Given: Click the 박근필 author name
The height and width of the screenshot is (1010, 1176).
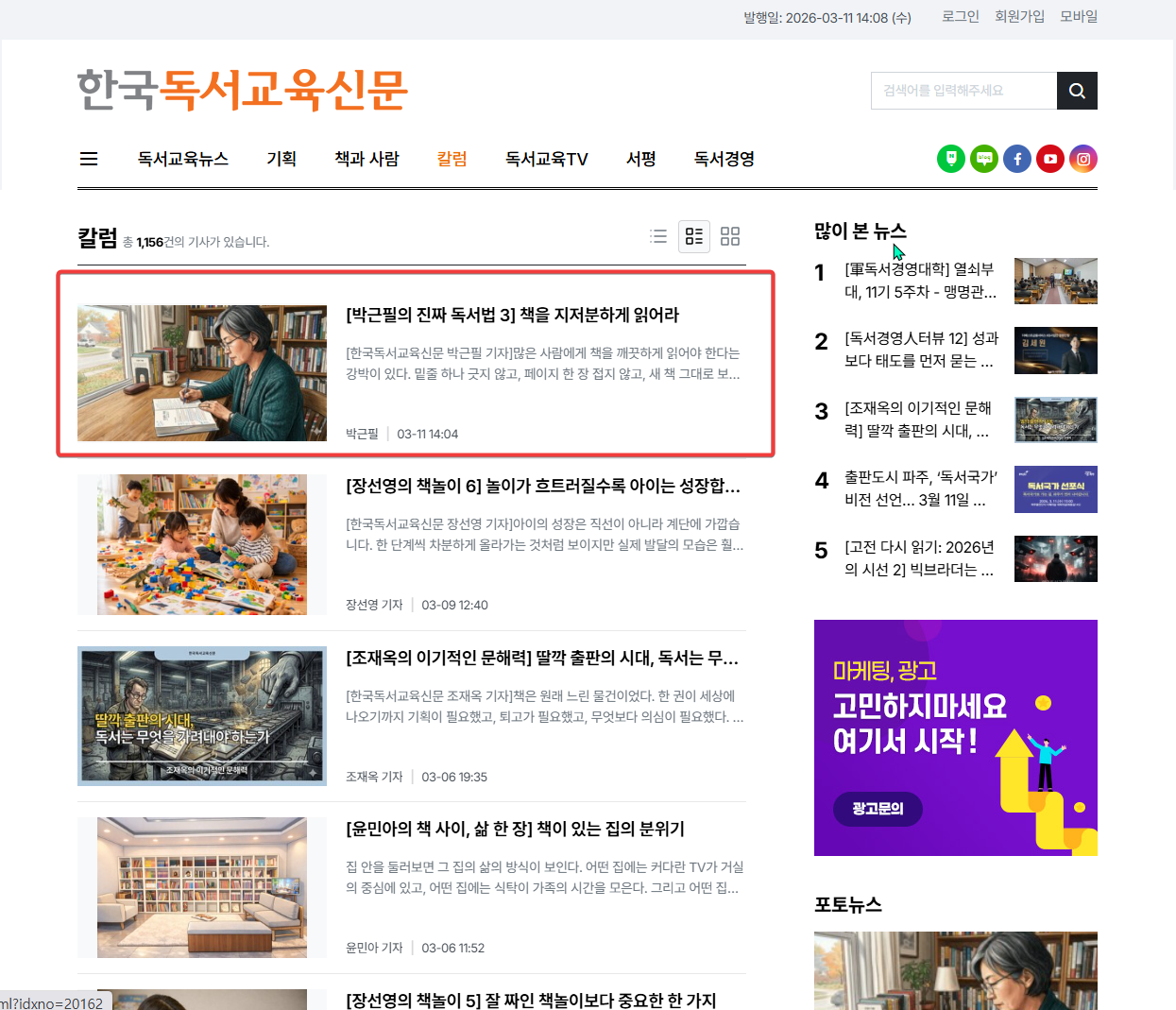Looking at the screenshot, I should (x=362, y=434).
